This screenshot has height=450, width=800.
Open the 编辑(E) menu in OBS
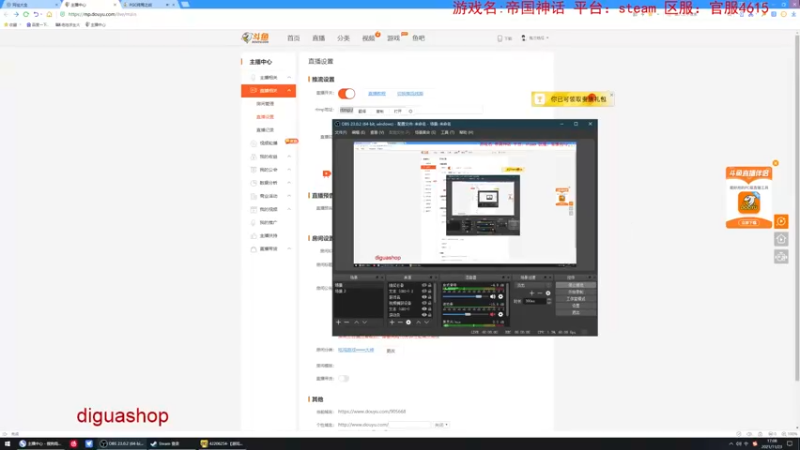pos(358,133)
